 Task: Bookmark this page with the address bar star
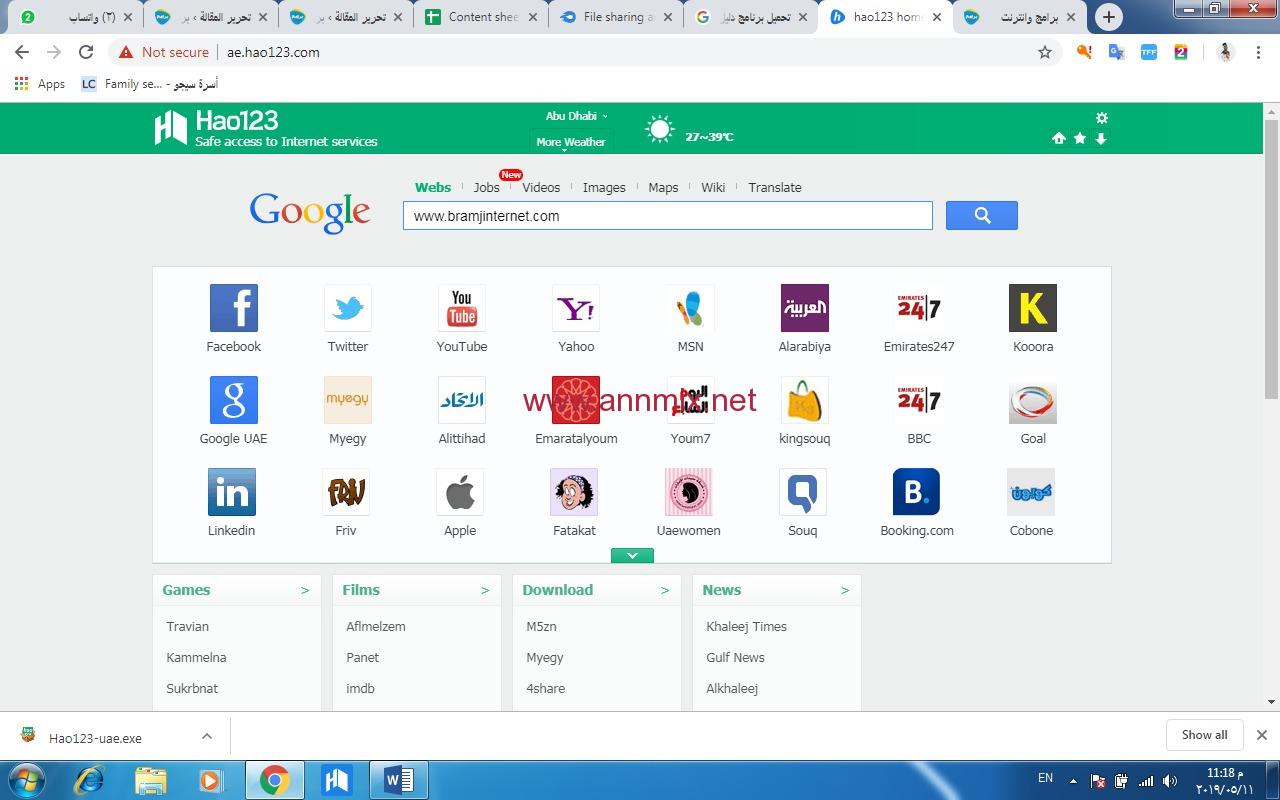pos(1045,52)
